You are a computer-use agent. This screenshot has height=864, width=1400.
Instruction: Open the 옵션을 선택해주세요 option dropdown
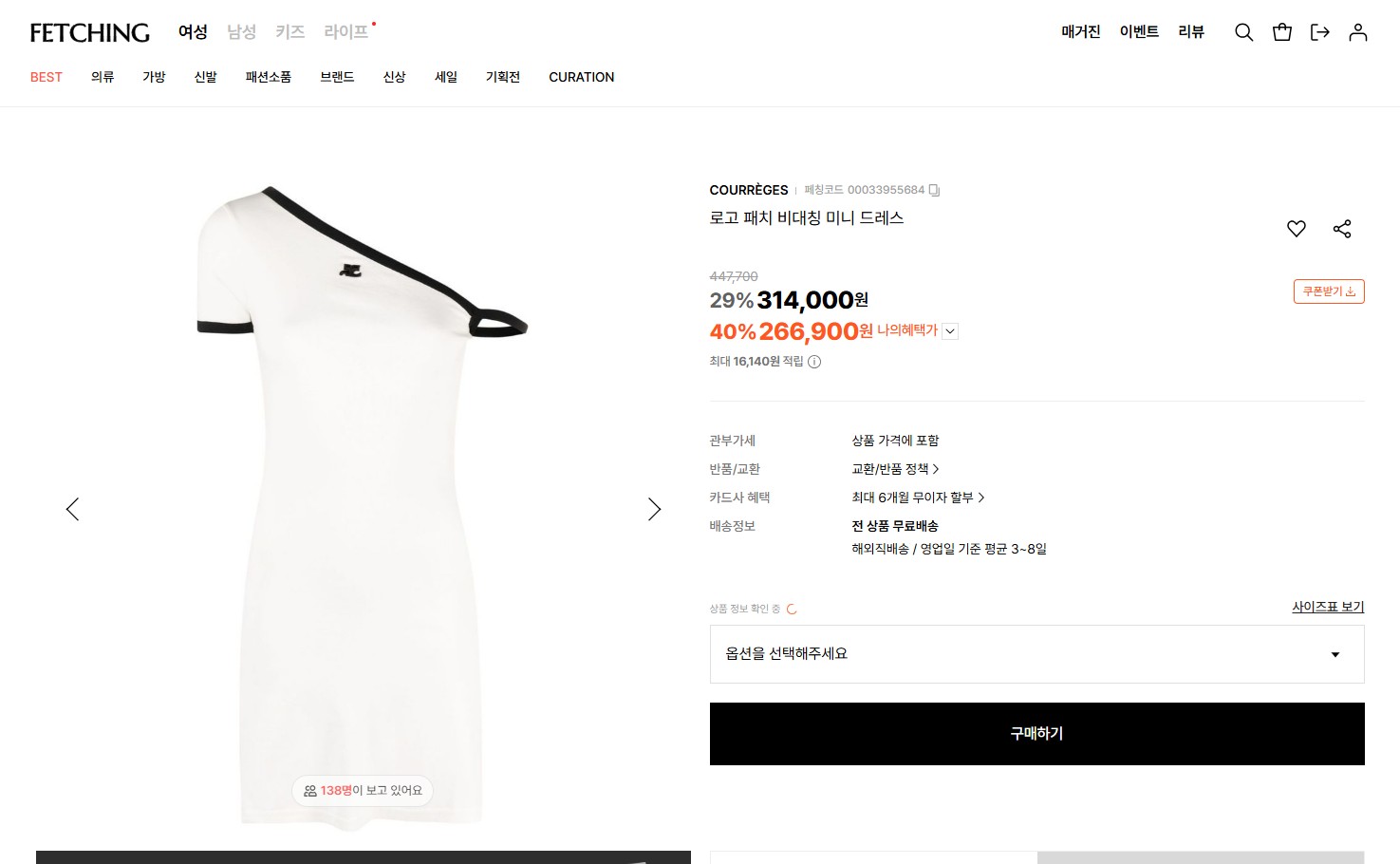(x=1036, y=654)
